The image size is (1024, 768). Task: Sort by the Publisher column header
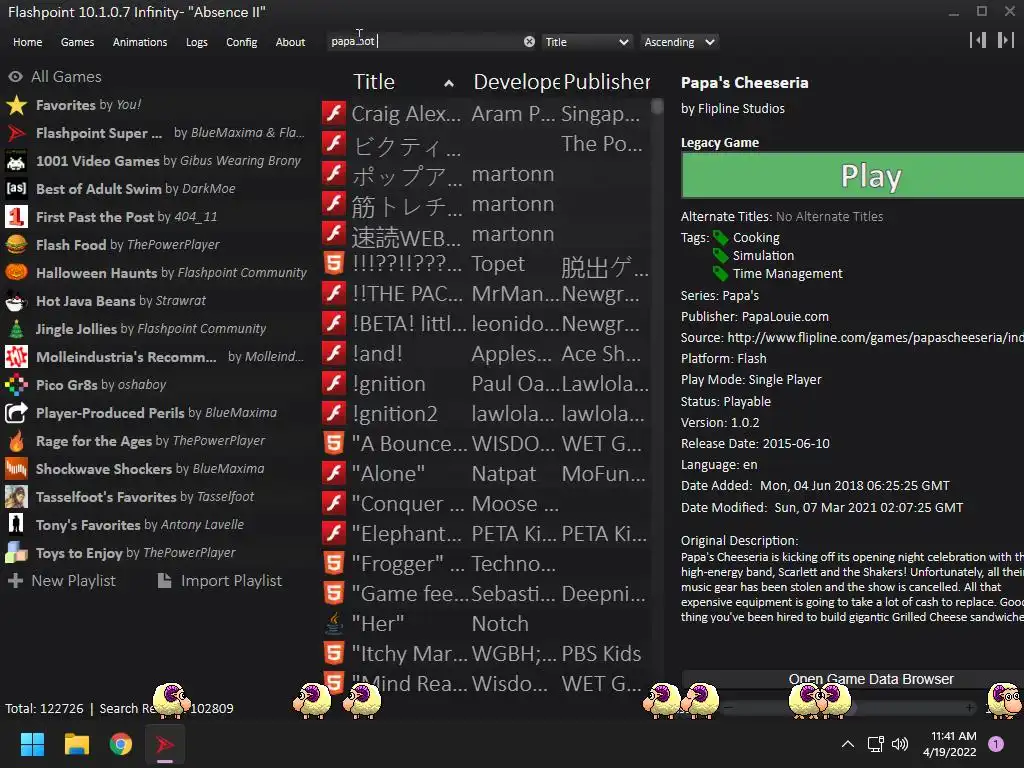click(x=606, y=82)
